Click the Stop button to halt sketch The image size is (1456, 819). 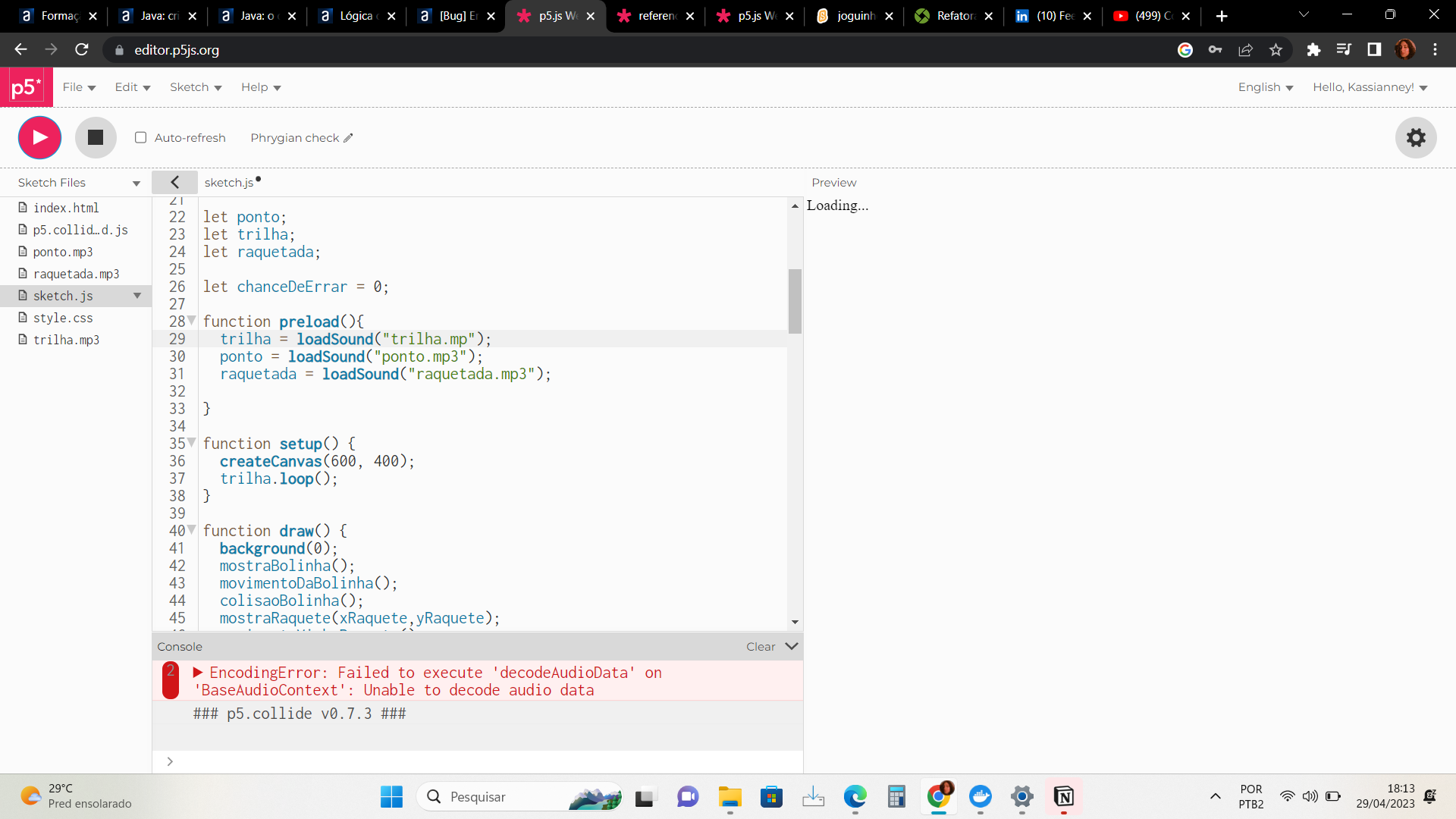[x=96, y=137]
